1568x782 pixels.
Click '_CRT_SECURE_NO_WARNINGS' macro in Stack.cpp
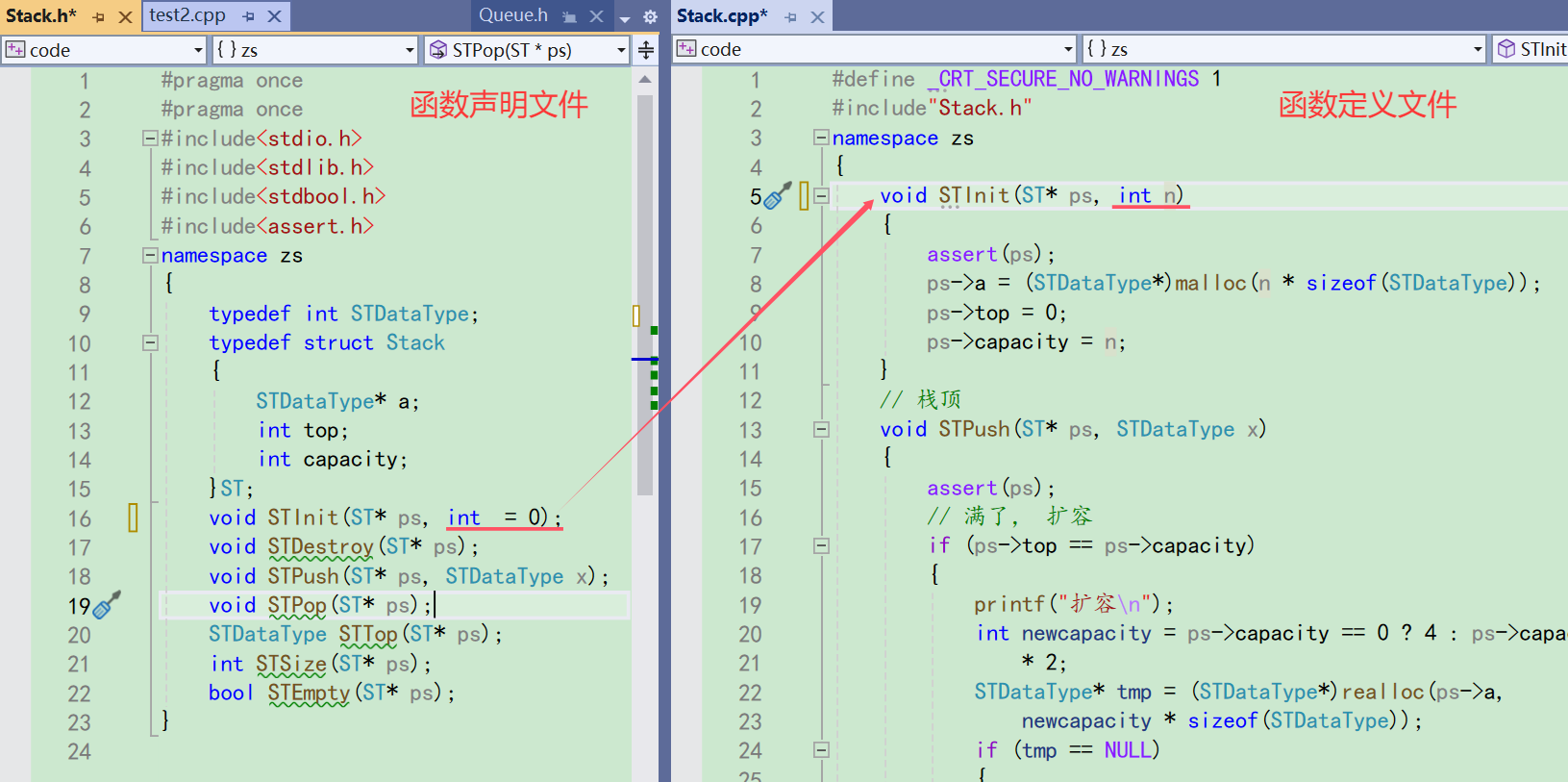pyautogui.click(x=1063, y=79)
